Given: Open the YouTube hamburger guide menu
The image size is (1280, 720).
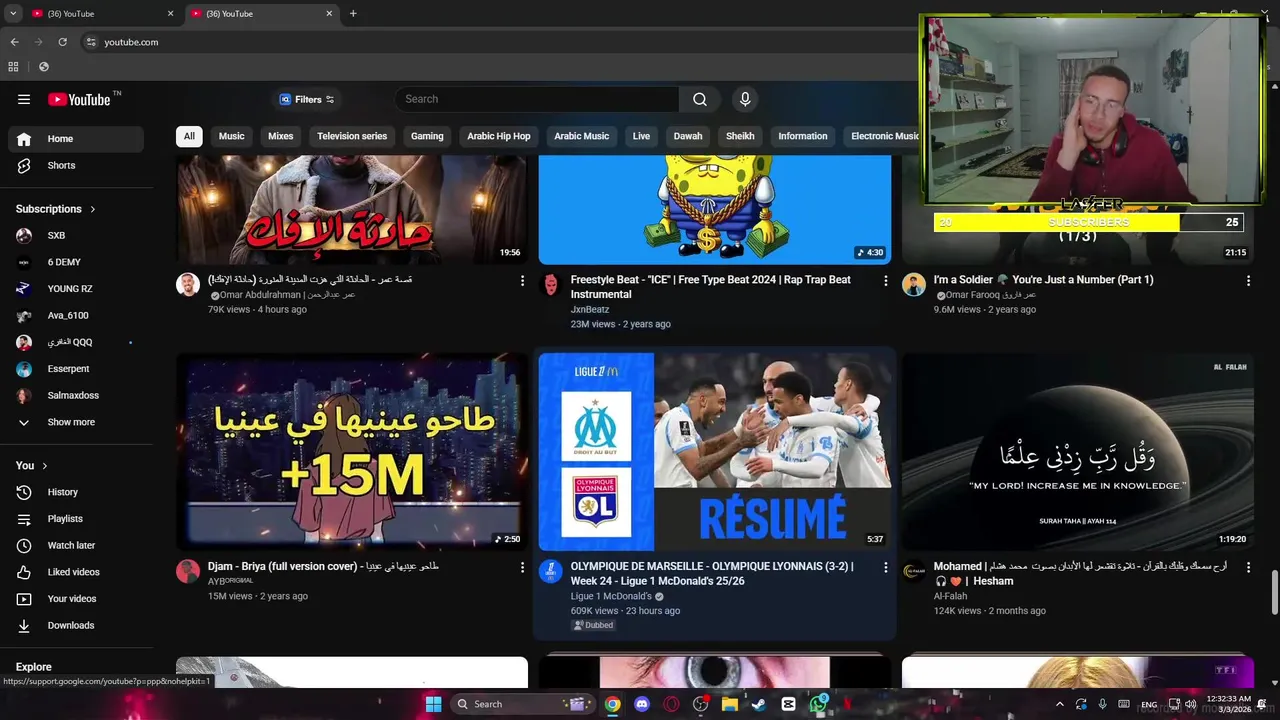Looking at the screenshot, I should coord(24,99).
